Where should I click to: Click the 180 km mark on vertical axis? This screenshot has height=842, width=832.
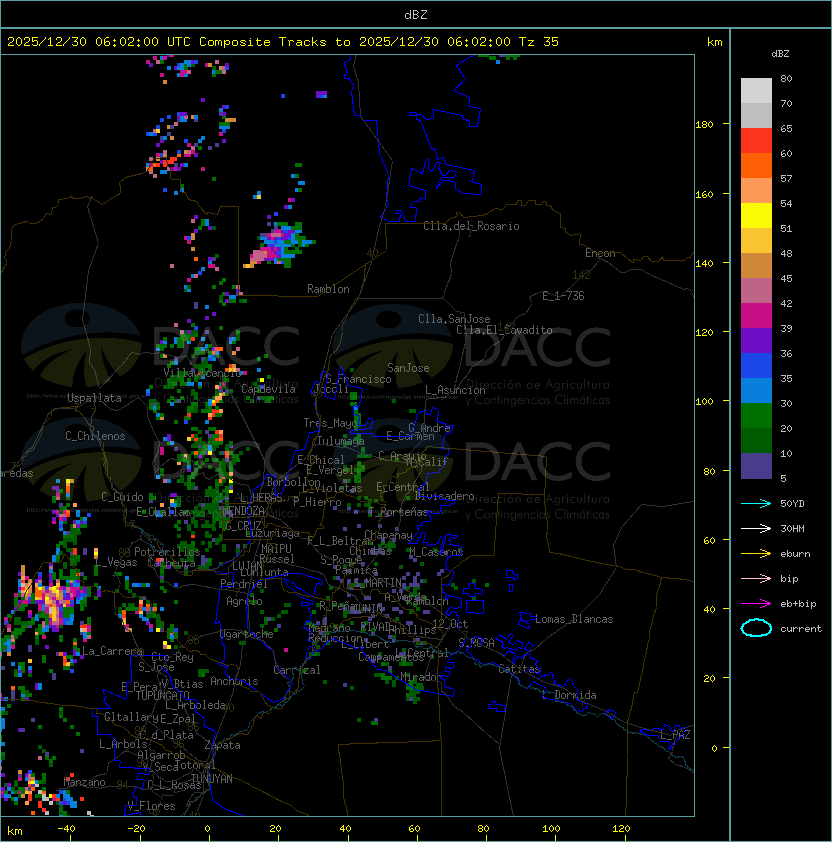tap(704, 124)
